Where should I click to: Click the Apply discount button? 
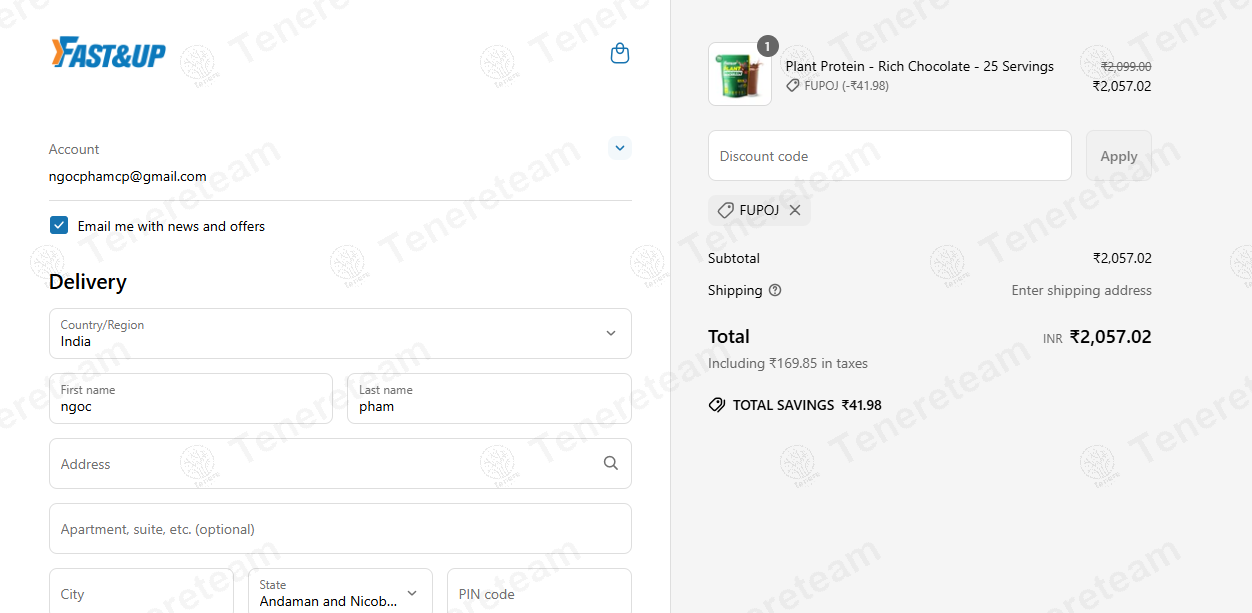coord(1119,156)
